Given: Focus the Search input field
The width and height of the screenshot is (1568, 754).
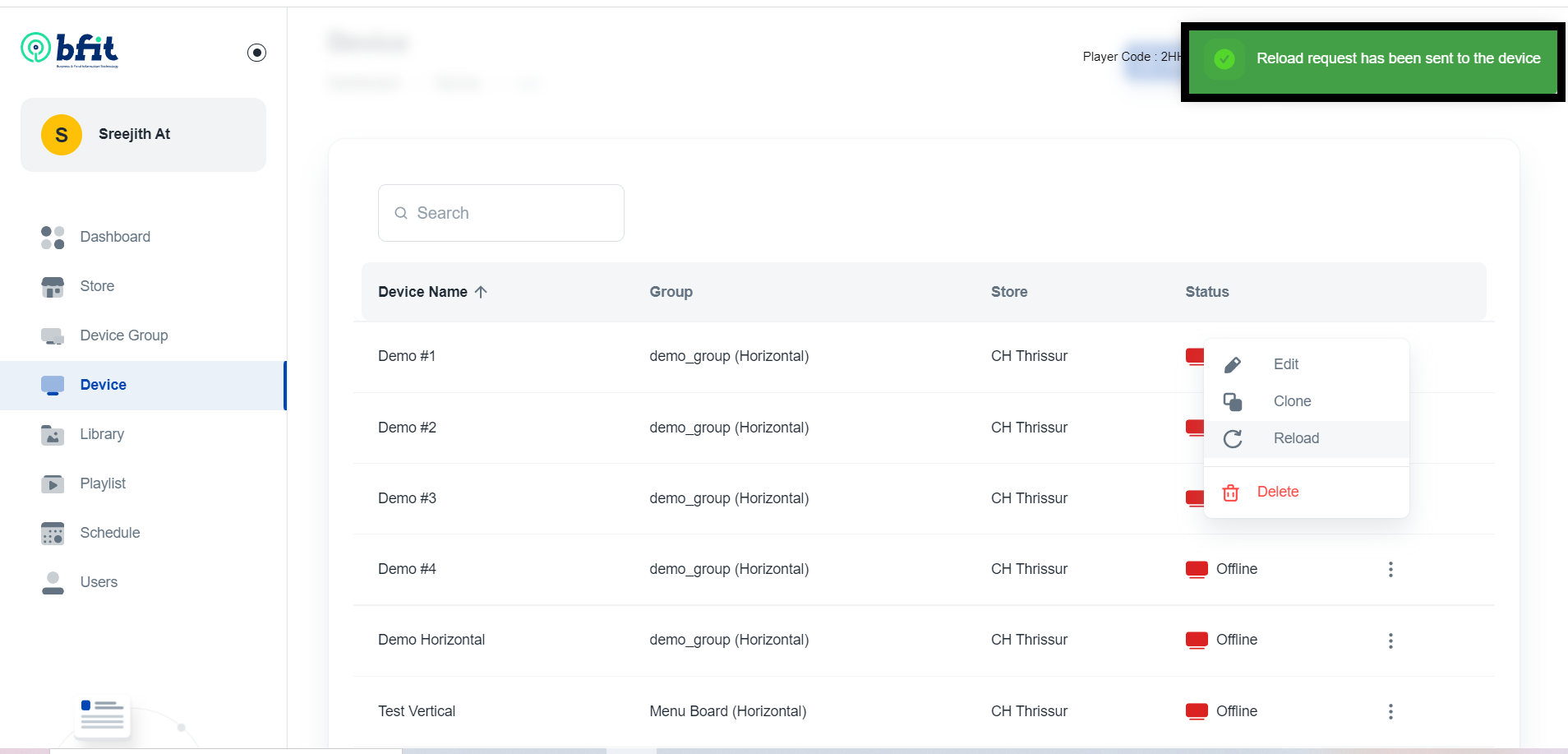Looking at the screenshot, I should pos(501,213).
